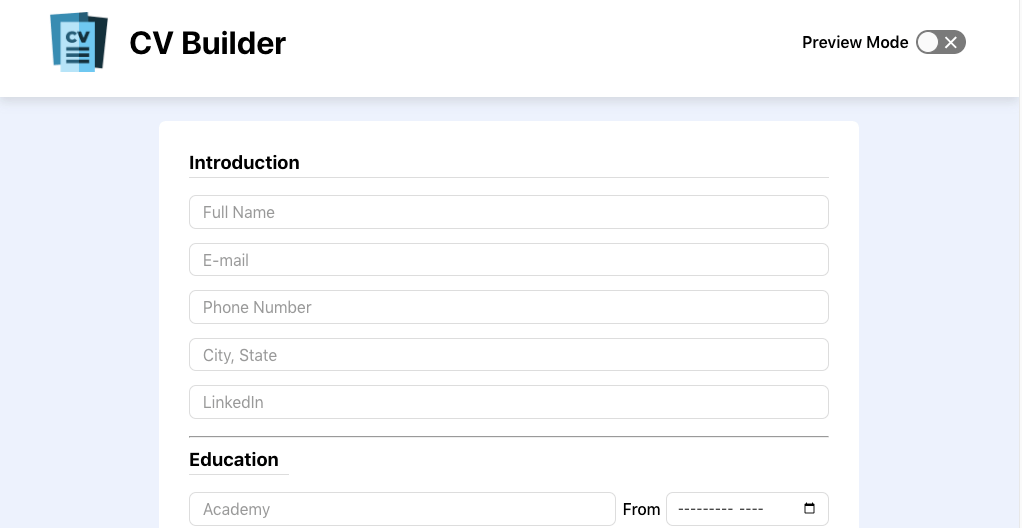Click the Education section heading
The height and width of the screenshot is (528, 1022).
pos(233,460)
